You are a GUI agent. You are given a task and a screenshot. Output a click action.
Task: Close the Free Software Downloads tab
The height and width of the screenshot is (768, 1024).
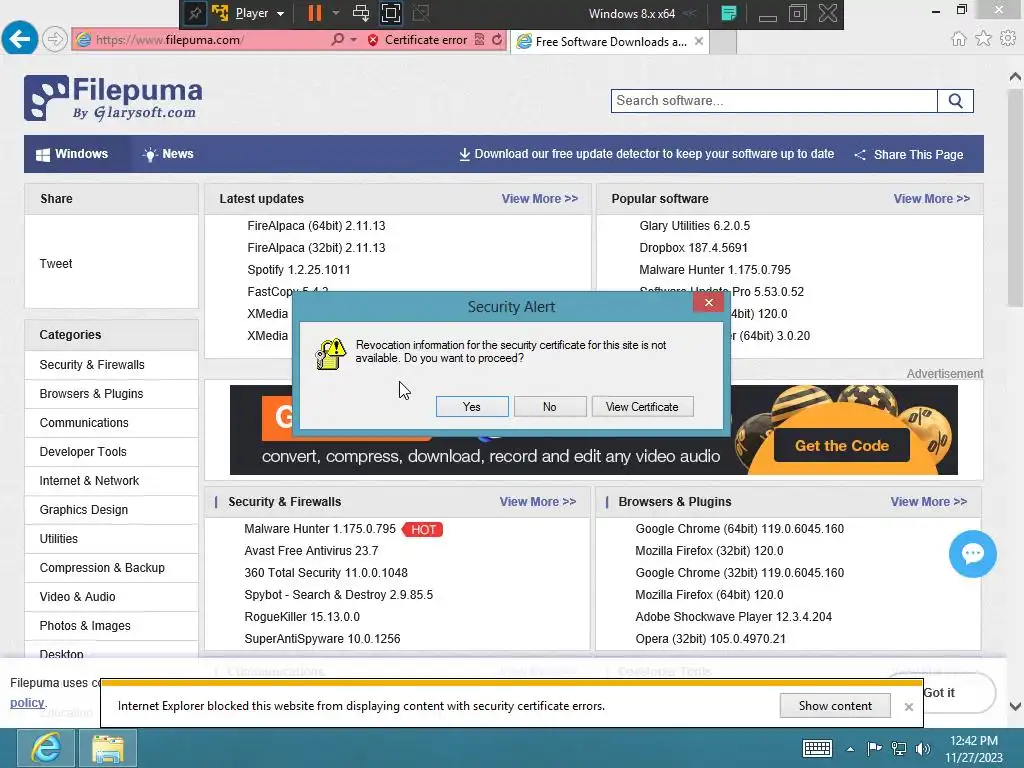point(699,40)
